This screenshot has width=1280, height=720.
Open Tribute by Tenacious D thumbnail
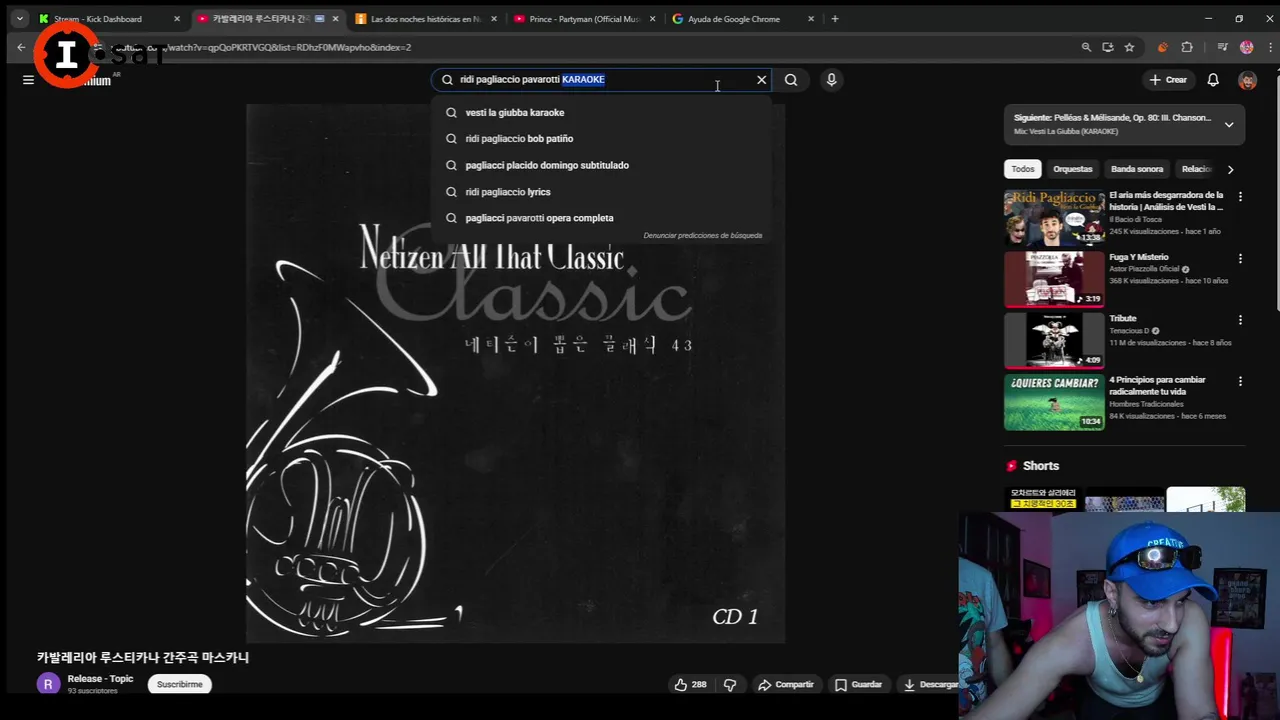pos(1054,340)
